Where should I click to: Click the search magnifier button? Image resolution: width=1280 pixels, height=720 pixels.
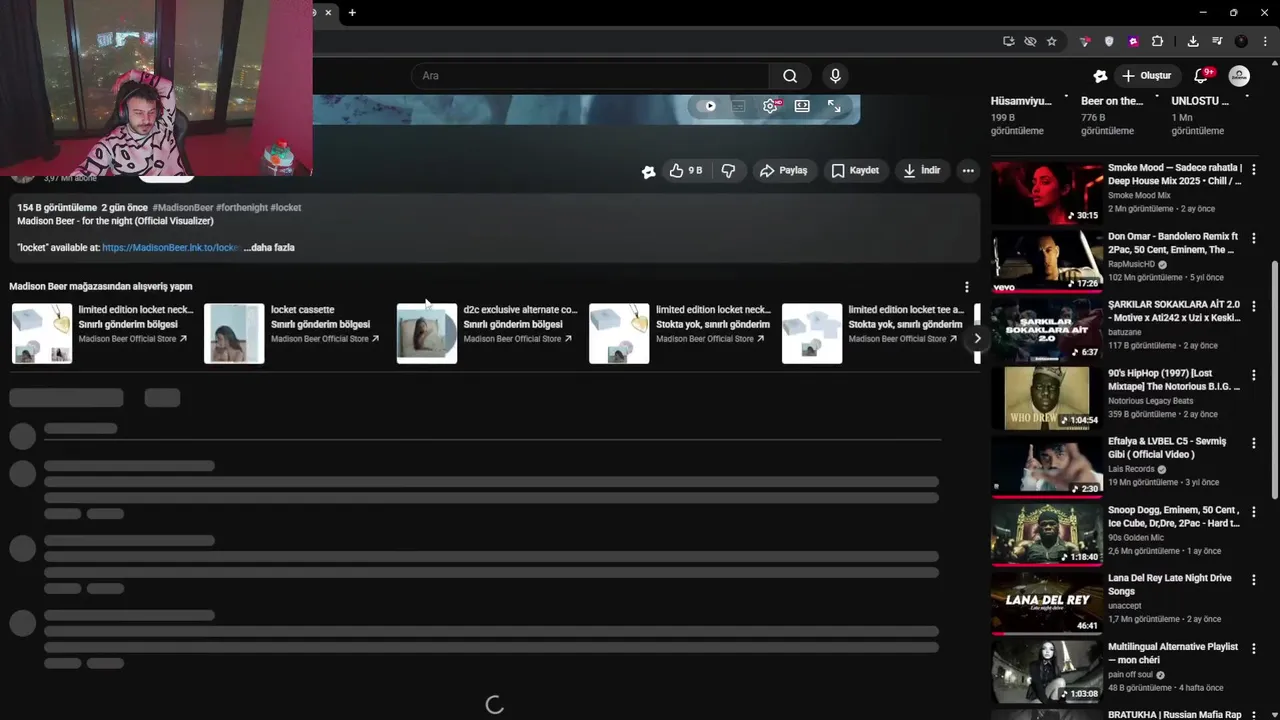pos(790,76)
